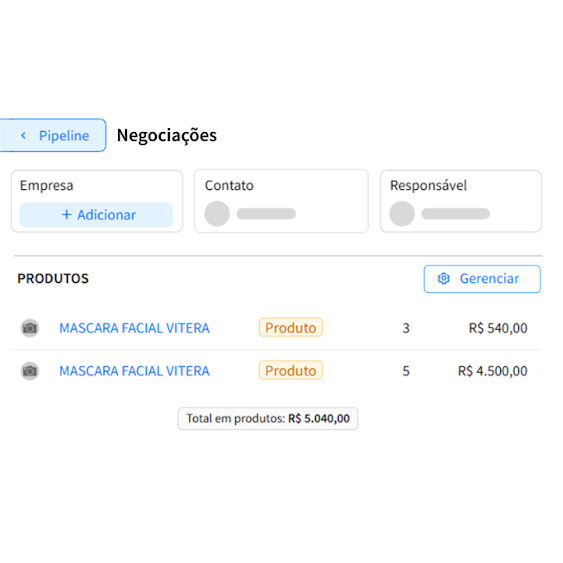Viewport: 563px width, 563px height.
Task: Click the Total em produtos summary box
Action: (x=268, y=418)
